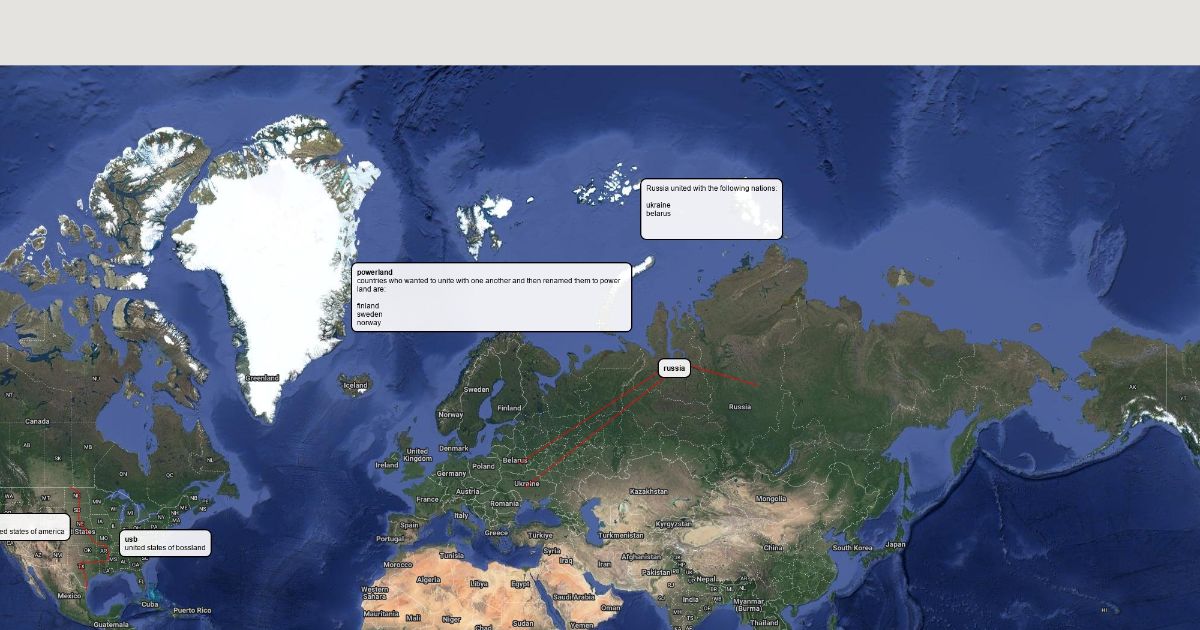This screenshot has width=1200, height=630.
Task: Click the United Kingdom map label
Action: pyautogui.click(x=417, y=455)
